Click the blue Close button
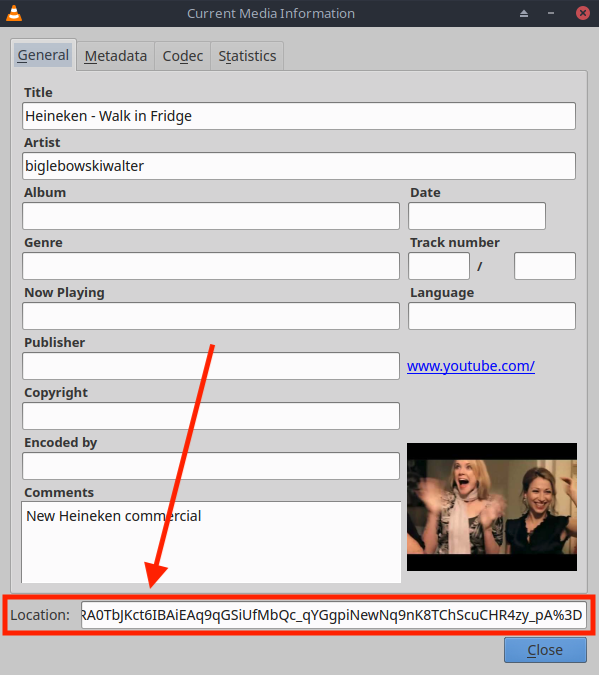599x675 pixels. tap(545, 650)
